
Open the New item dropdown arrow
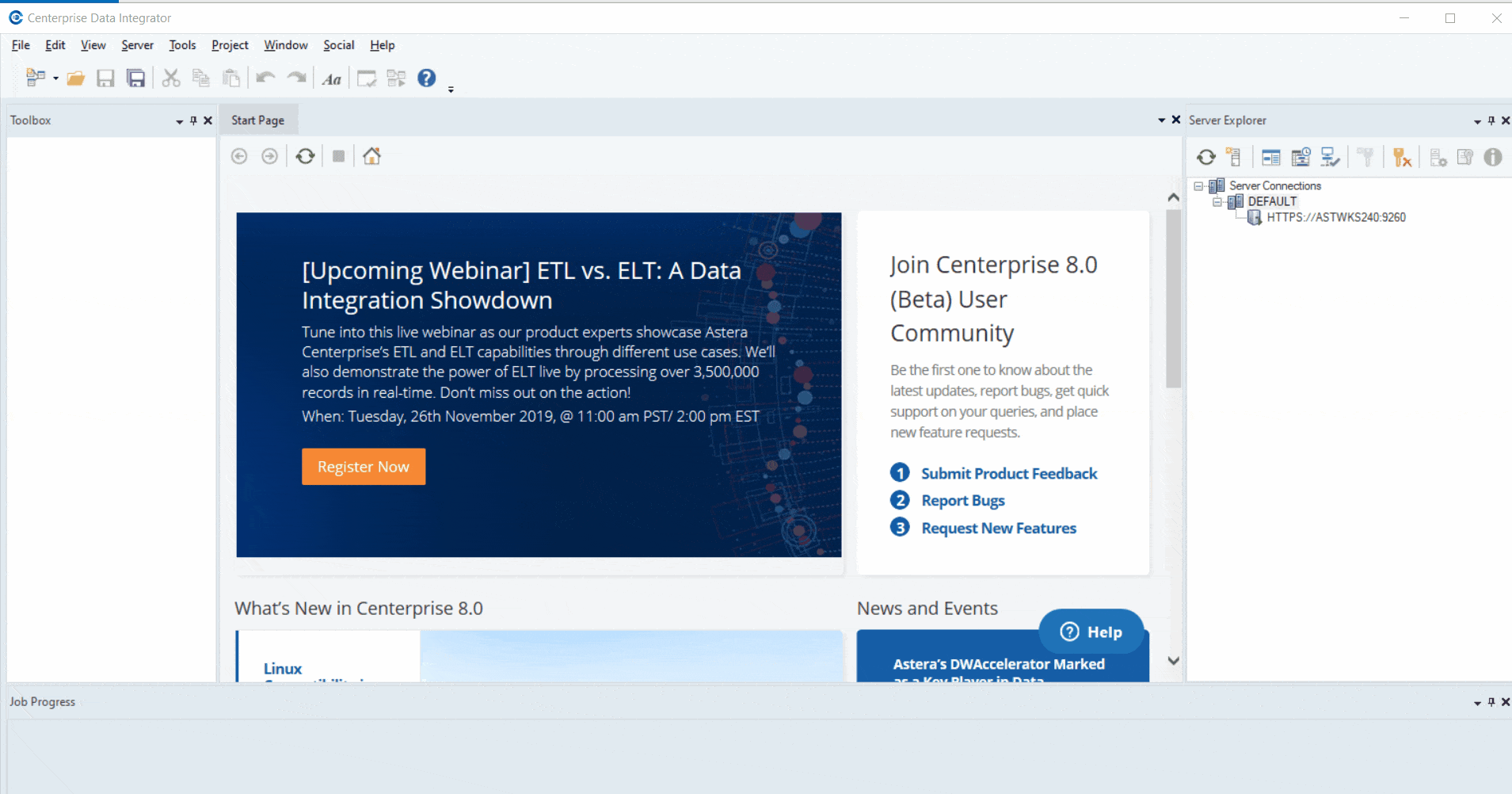(55, 78)
